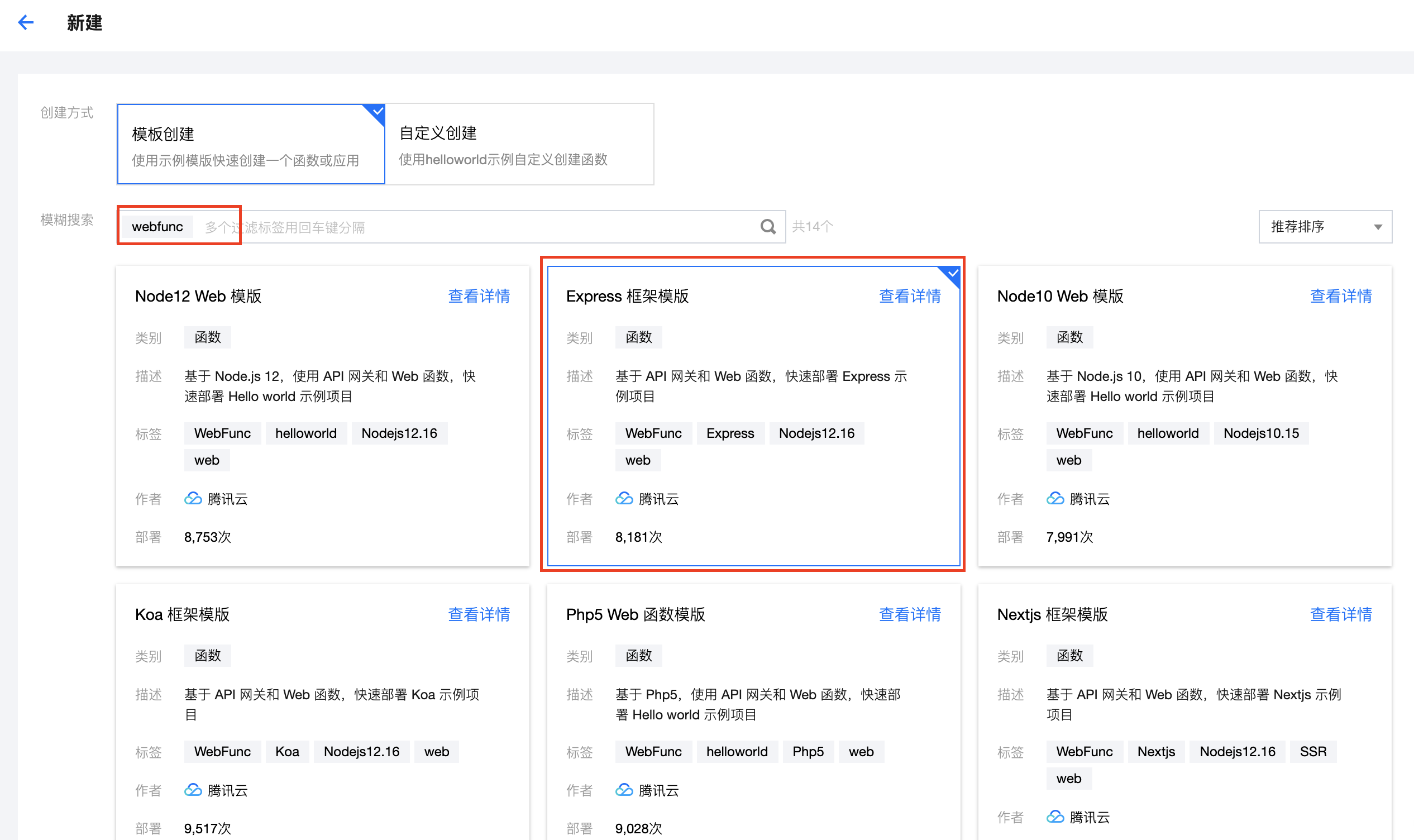Click 9,517次 deployment count
This screenshot has width=1414, height=840.
coord(208,828)
